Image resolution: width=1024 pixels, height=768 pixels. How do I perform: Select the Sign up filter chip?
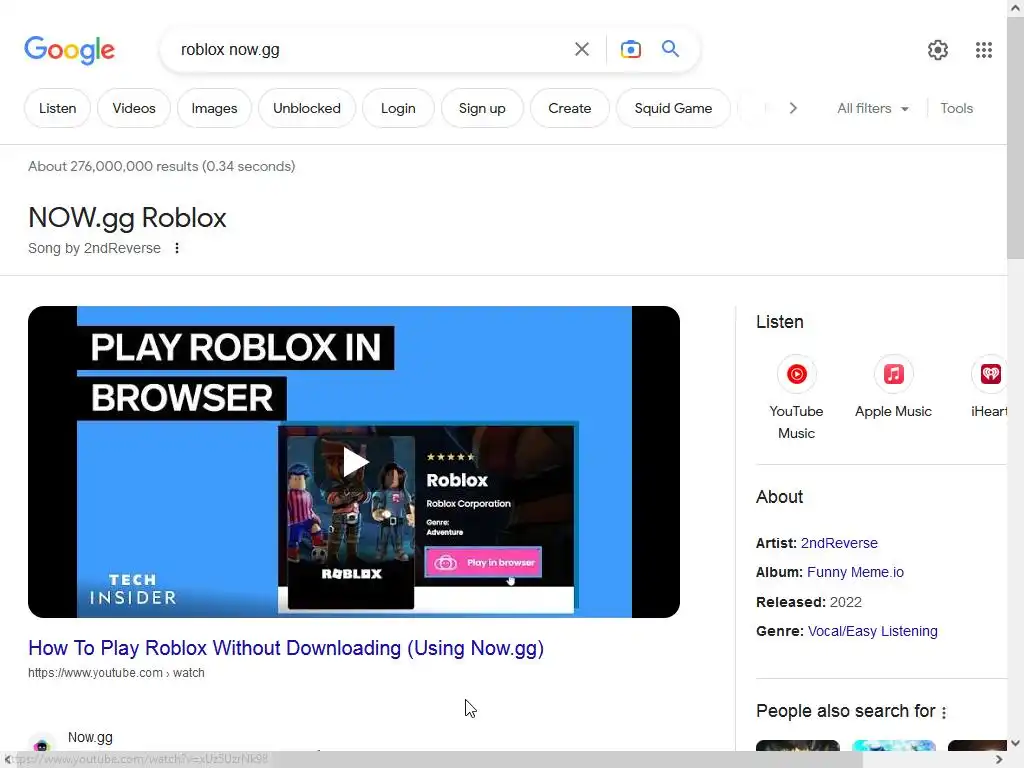point(482,108)
